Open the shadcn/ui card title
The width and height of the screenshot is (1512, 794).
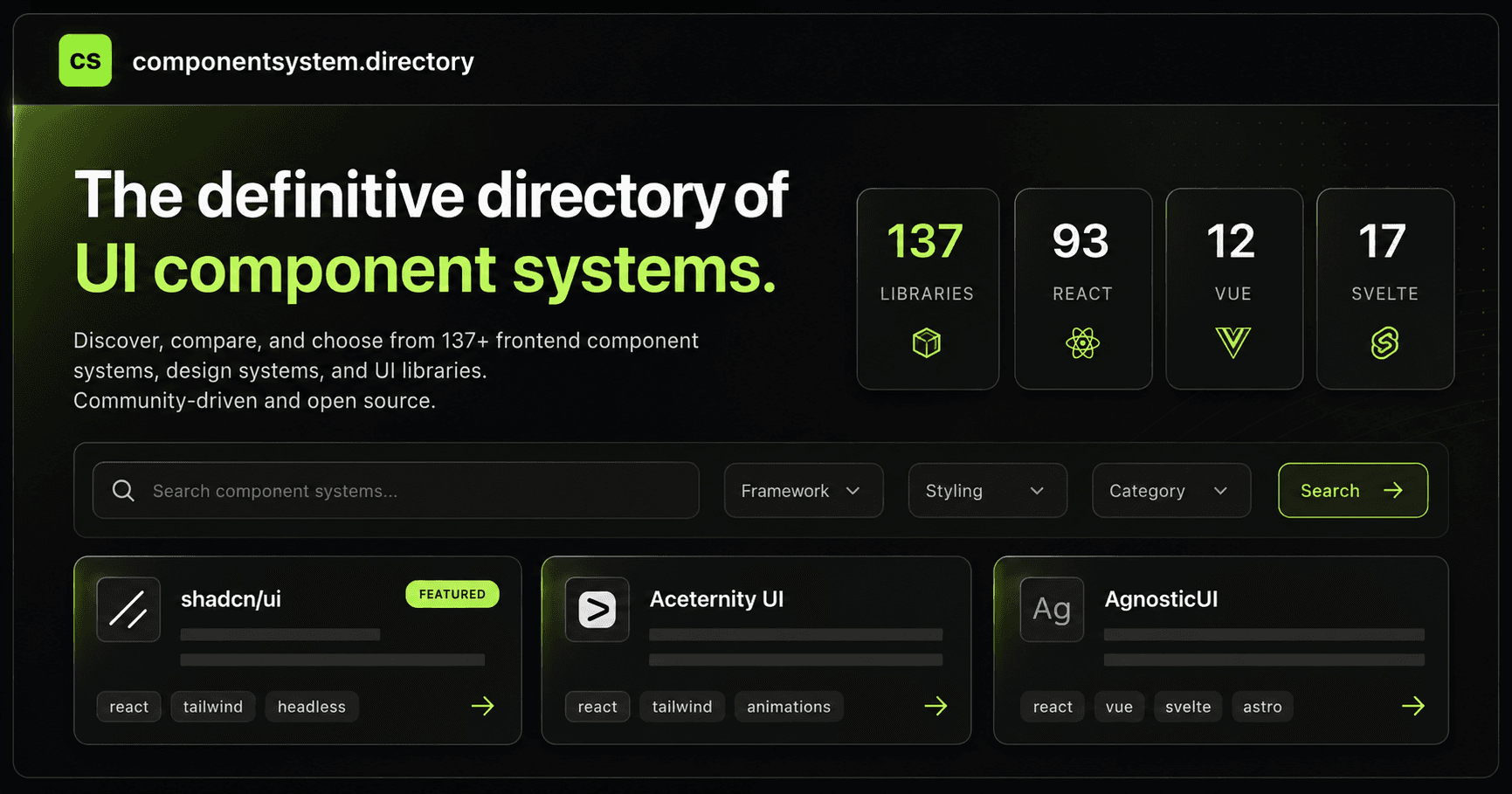pos(231,599)
